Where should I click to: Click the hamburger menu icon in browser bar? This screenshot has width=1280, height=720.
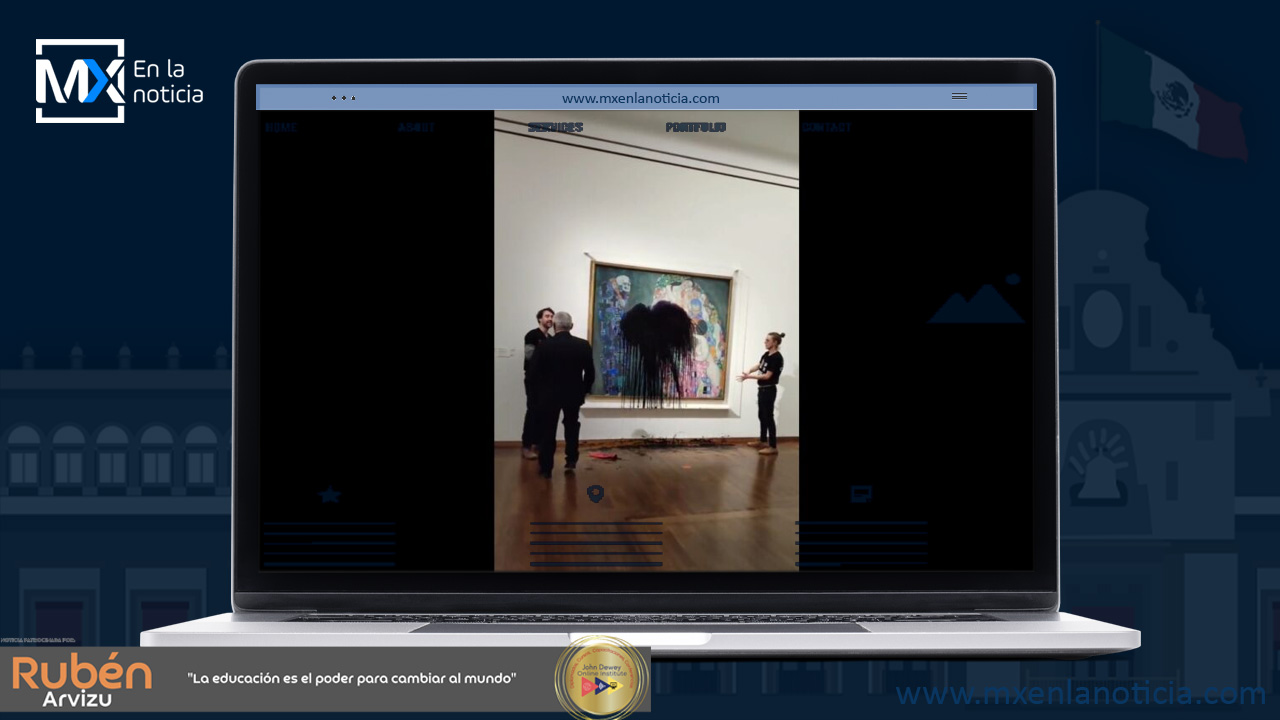pyautogui.click(x=959, y=97)
